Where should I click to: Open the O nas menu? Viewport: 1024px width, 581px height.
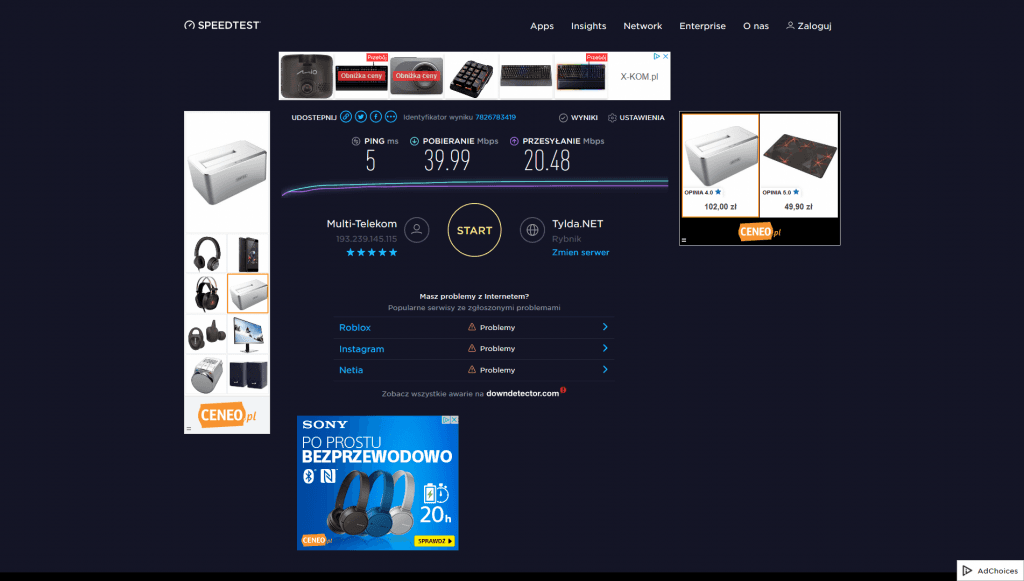click(756, 26)
